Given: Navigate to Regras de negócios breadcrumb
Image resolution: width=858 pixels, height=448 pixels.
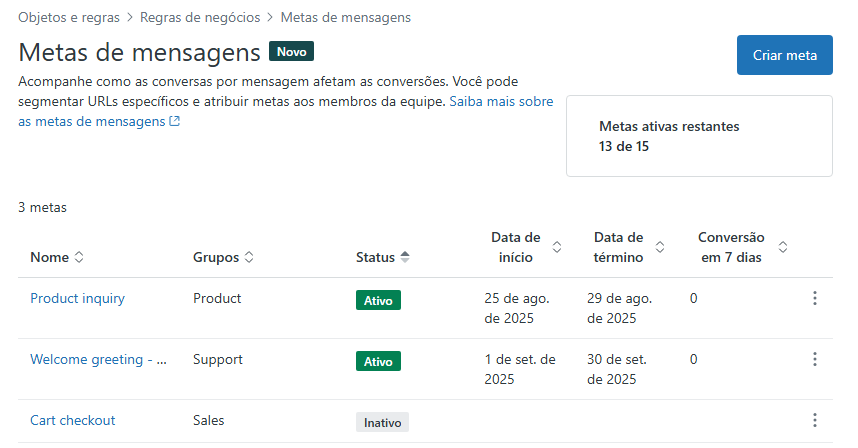Looking at the screenshot, I should 200,17.
